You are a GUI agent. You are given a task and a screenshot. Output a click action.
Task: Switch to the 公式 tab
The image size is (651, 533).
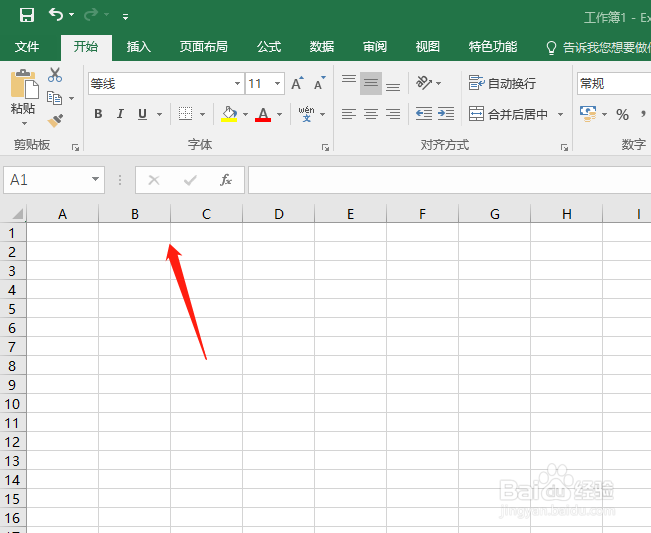[269, 46]
